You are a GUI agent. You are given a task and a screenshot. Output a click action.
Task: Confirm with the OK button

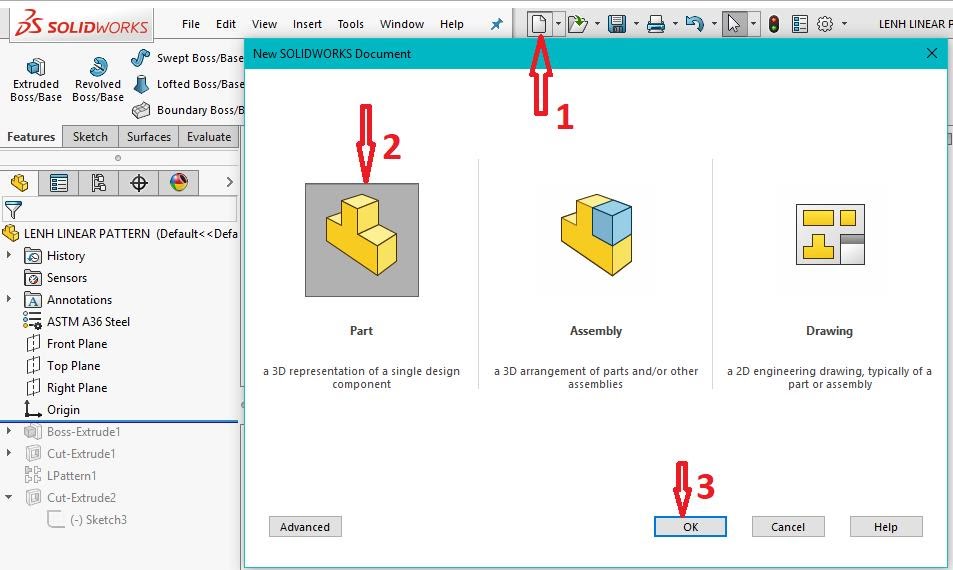click(690, 527)
